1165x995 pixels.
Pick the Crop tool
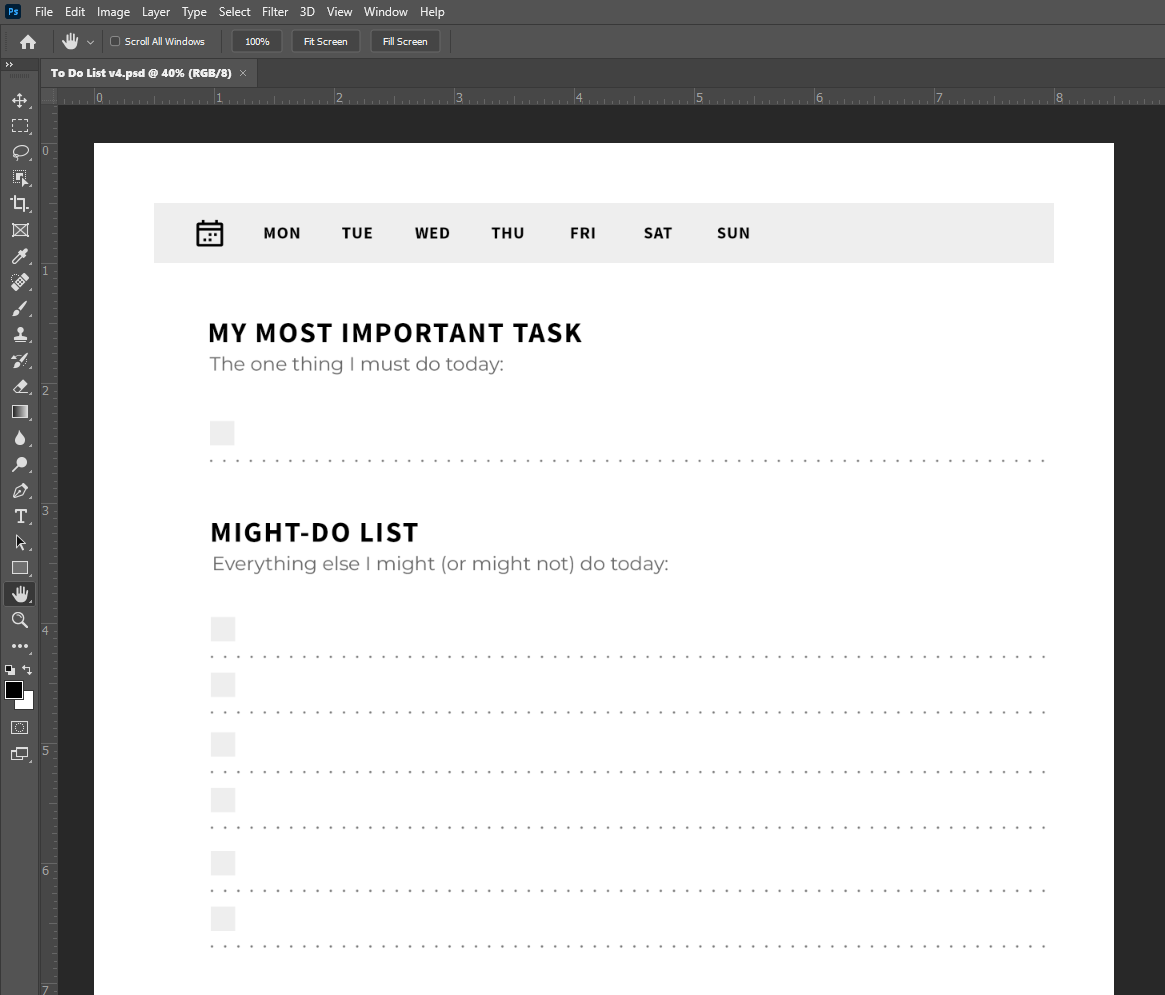[19, 204]
